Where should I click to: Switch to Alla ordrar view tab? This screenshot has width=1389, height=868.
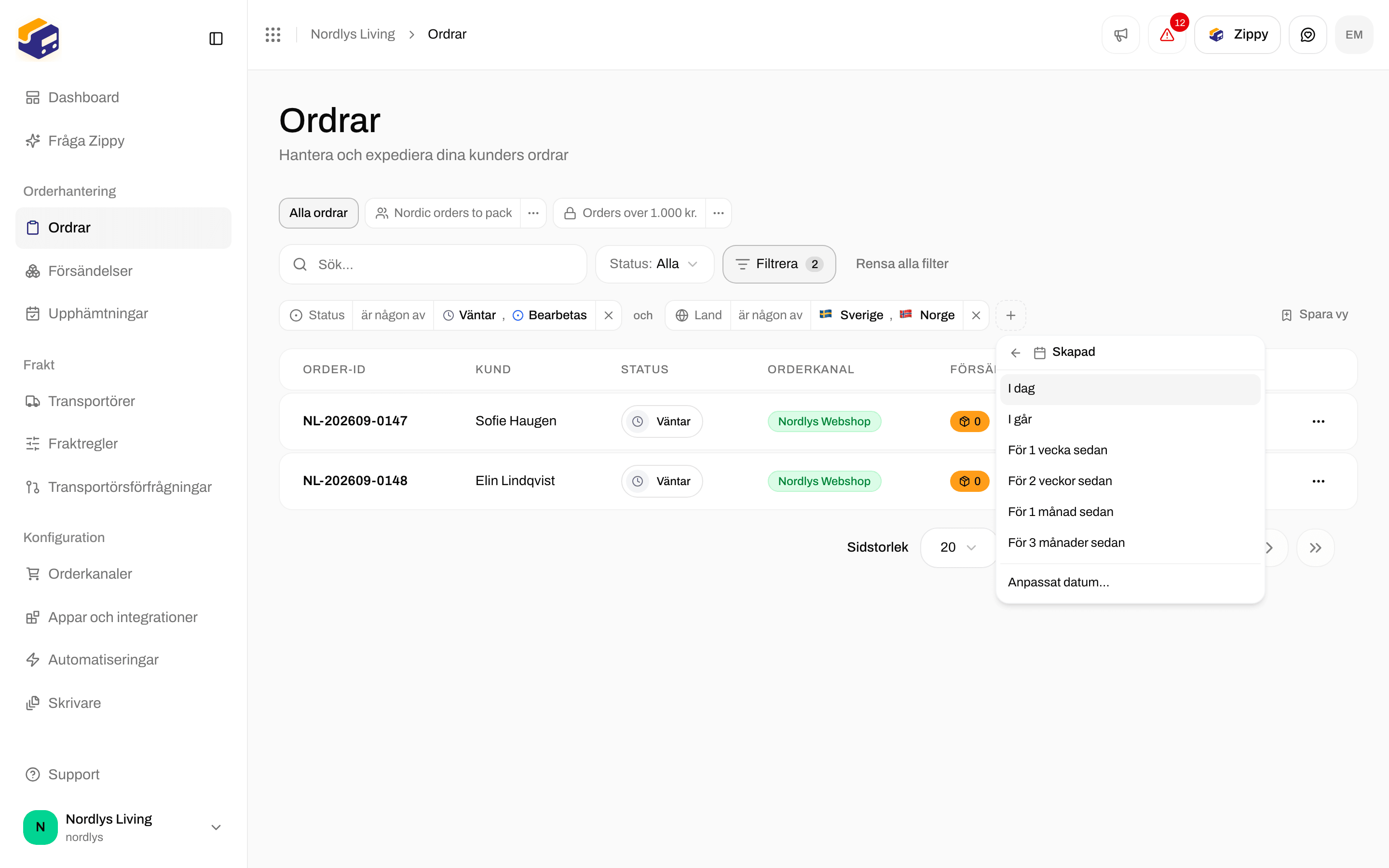point(318,213)
